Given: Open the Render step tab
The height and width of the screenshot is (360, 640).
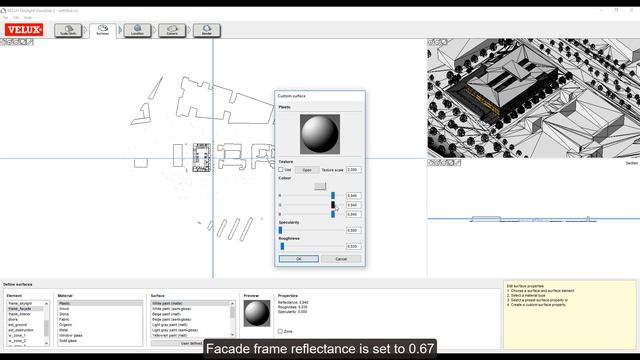Looking at the screenshot, I should (x=207, y=30).
